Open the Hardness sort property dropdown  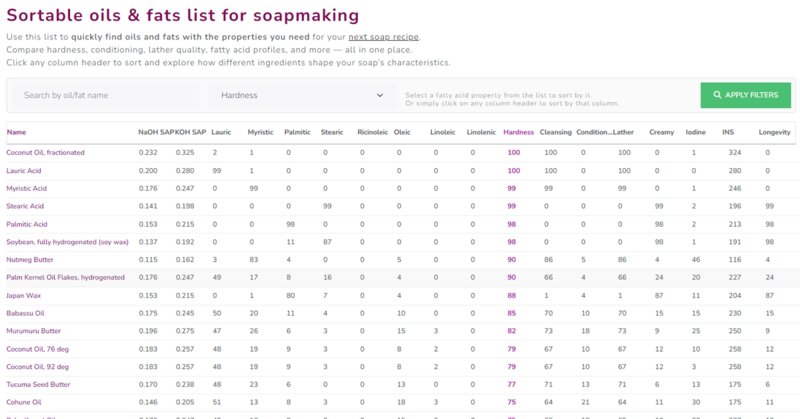(x=301, y=95)
